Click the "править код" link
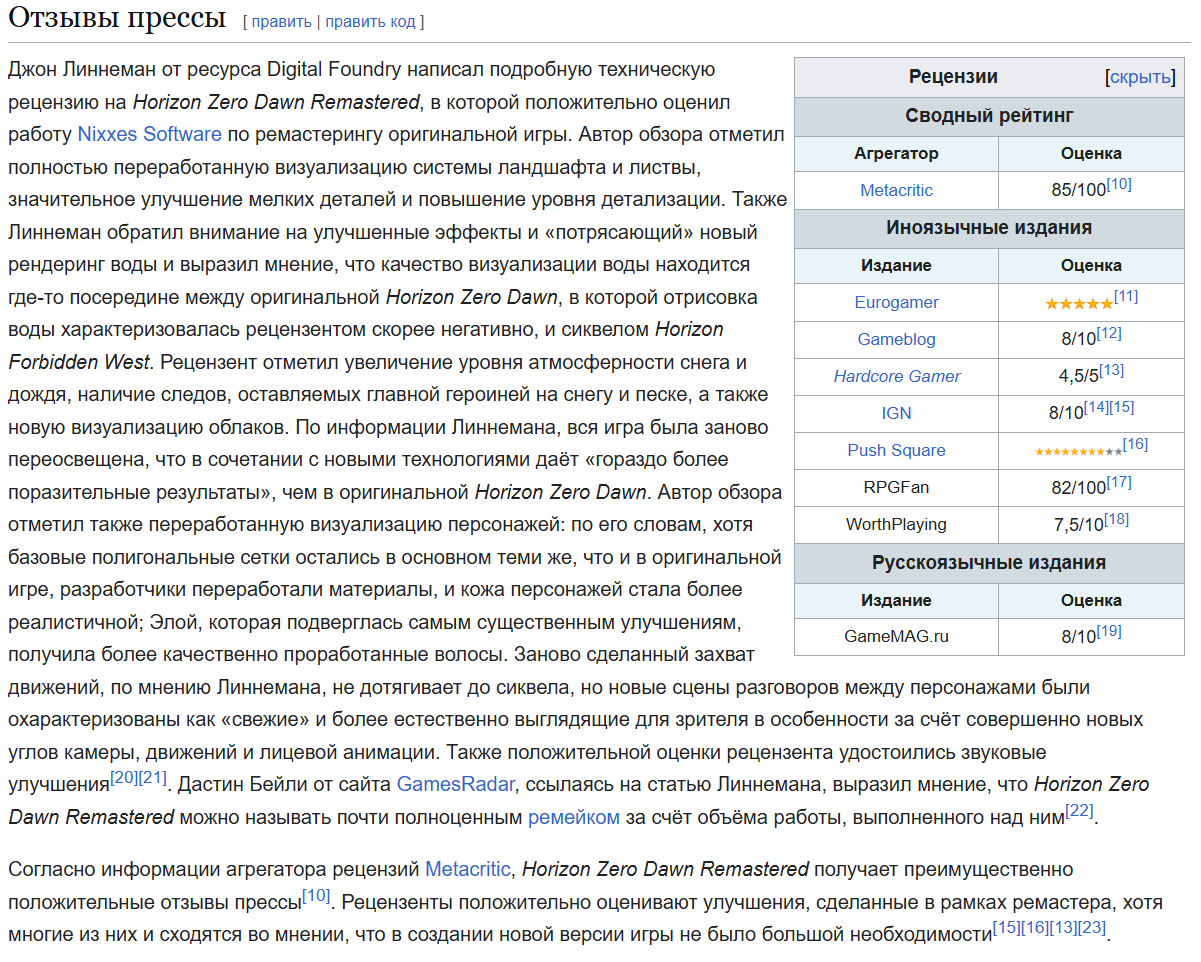 370,21
